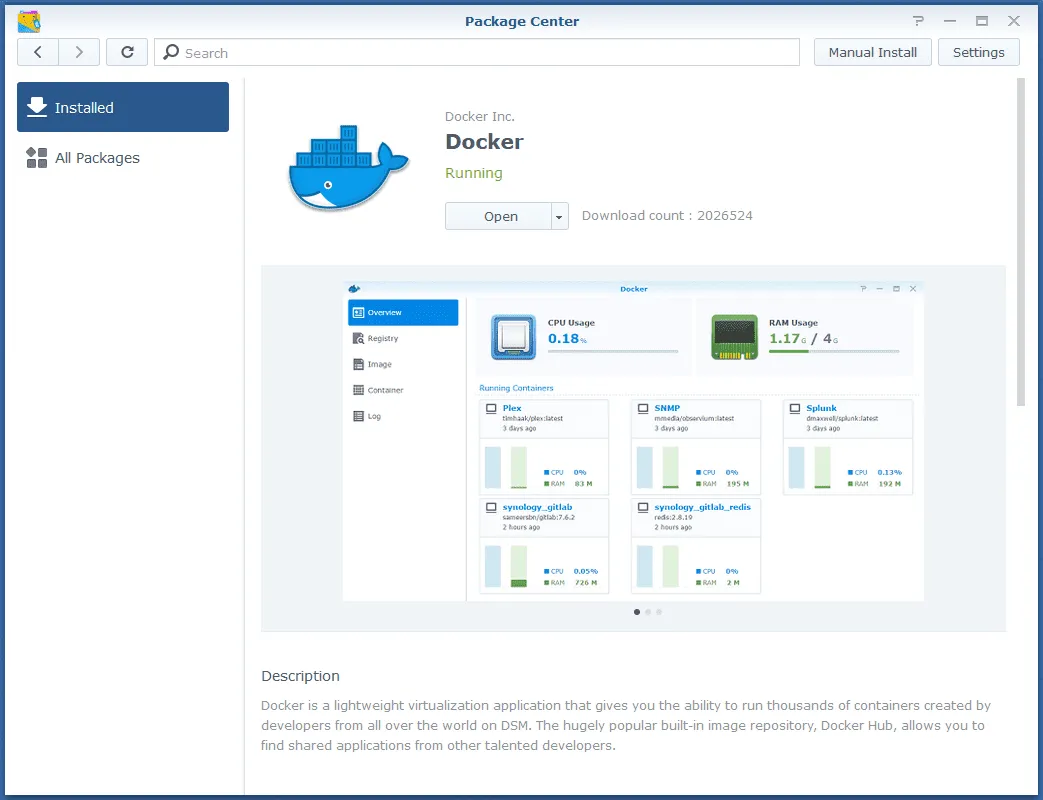Screen dimensions: 1043x800
Task: Select the second screenshot pagination dot
Action: click(x=648, y=612)
